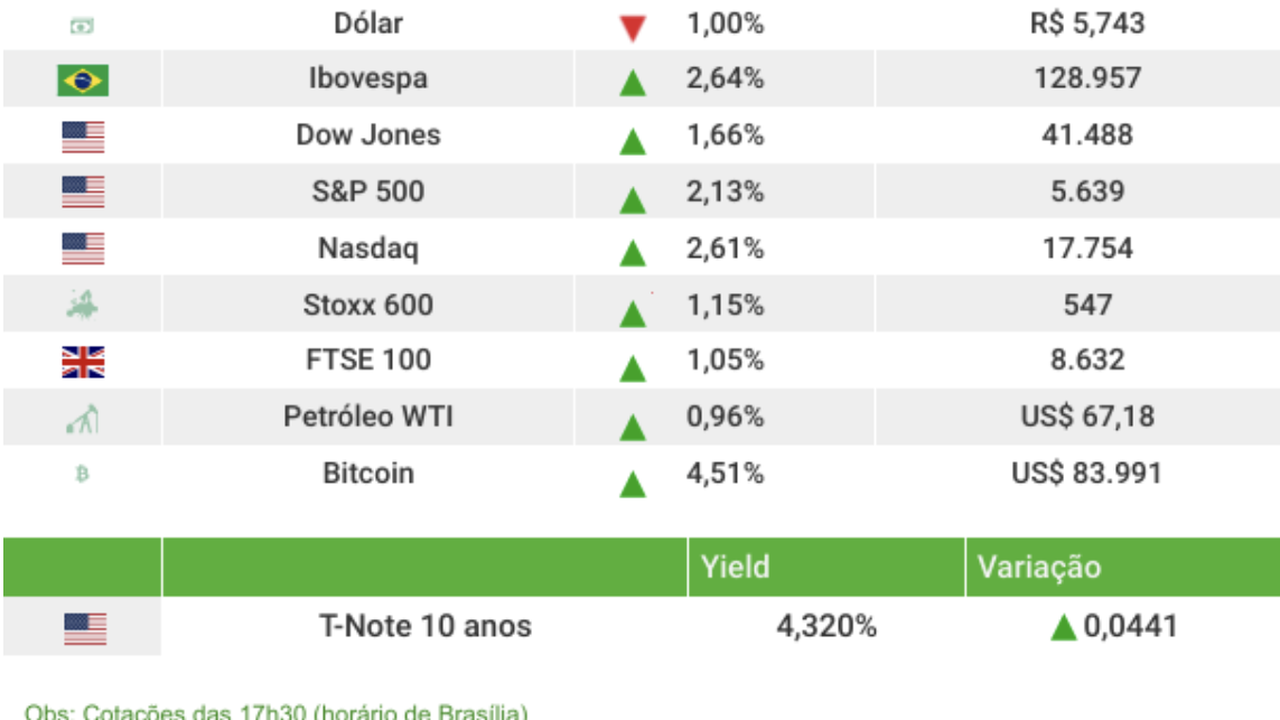
Task: Select the Variação column header
Action: 1039,567
